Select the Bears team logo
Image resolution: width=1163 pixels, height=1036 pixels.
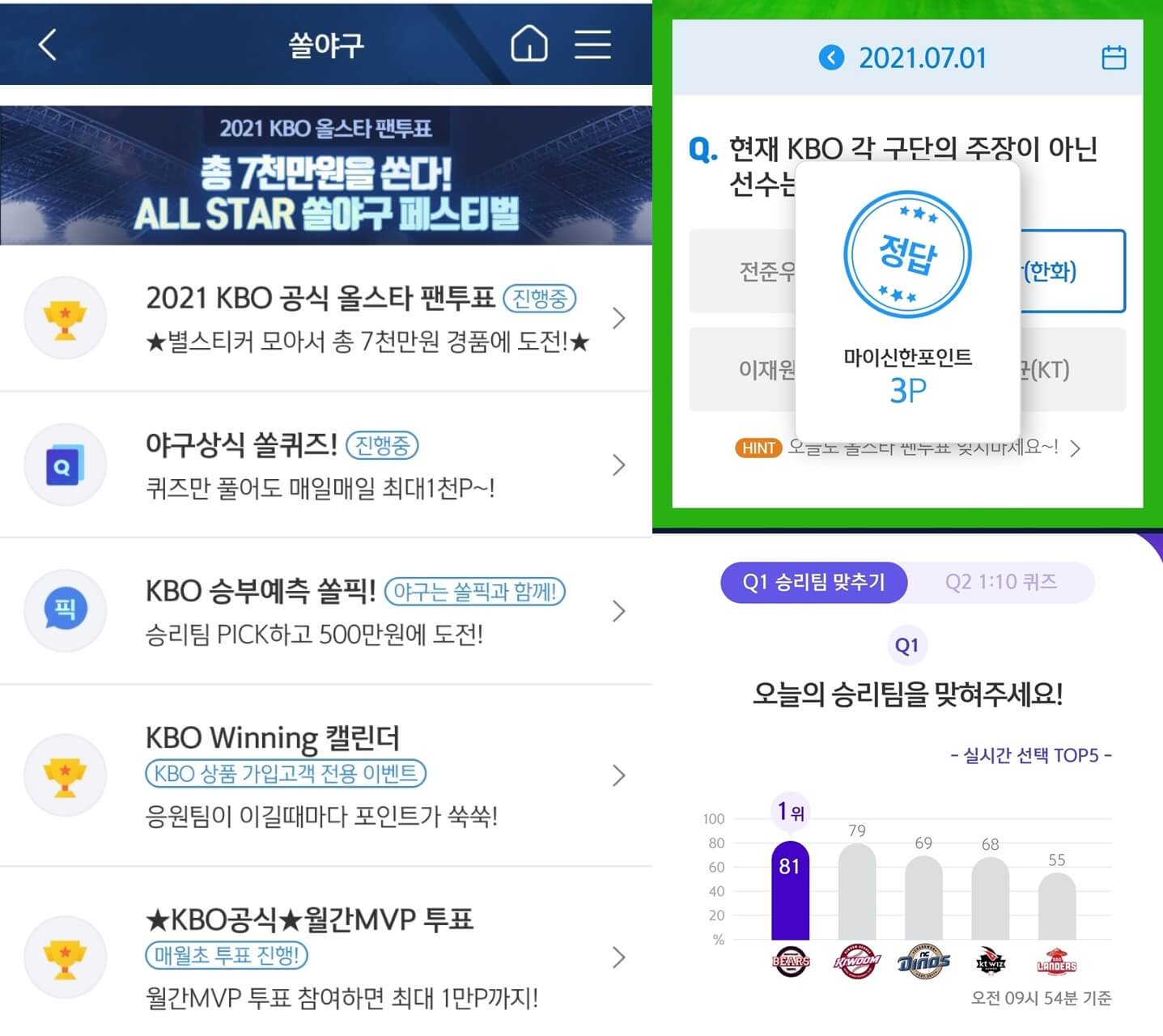[x=791, y=962]
